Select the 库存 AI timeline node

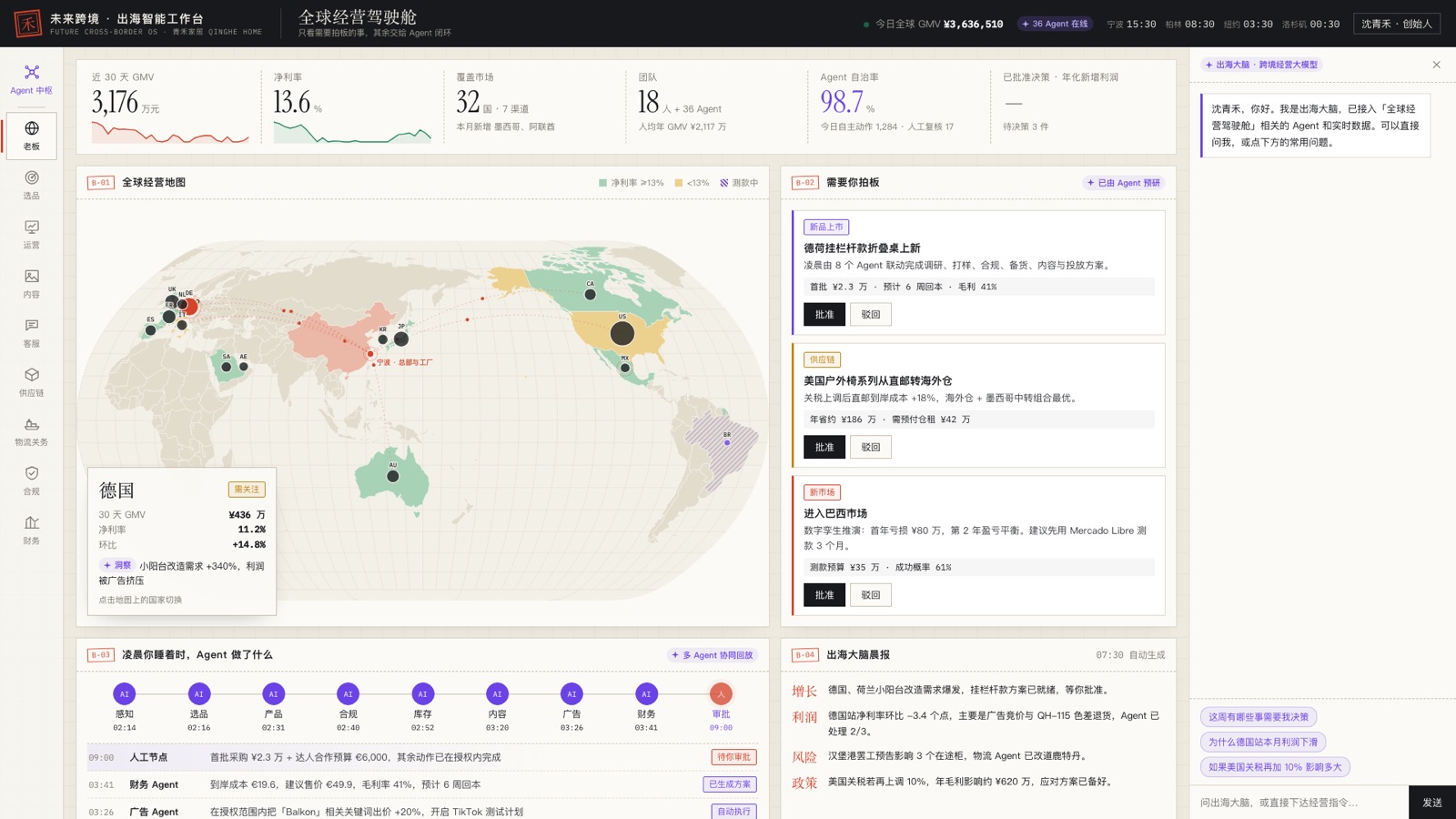[422, 693]
